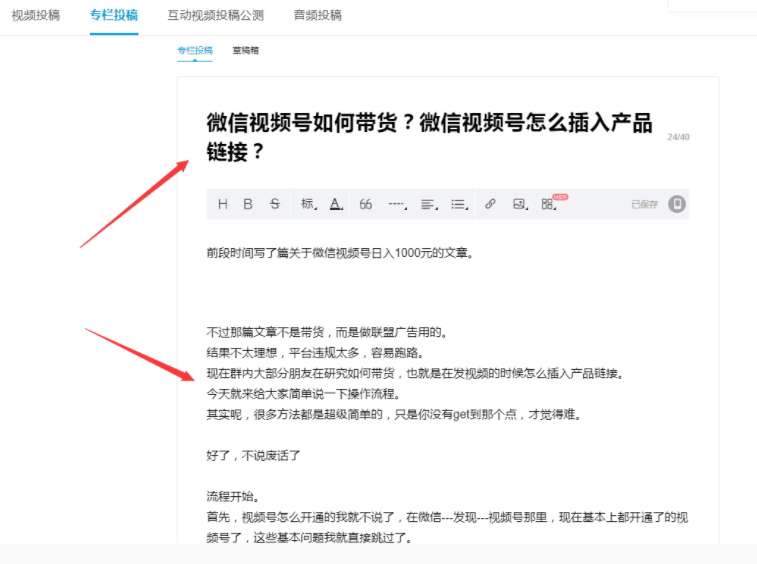Click paragraph starting 首先，视频号怎么开通
757x564 pixels.
point(448,527)
